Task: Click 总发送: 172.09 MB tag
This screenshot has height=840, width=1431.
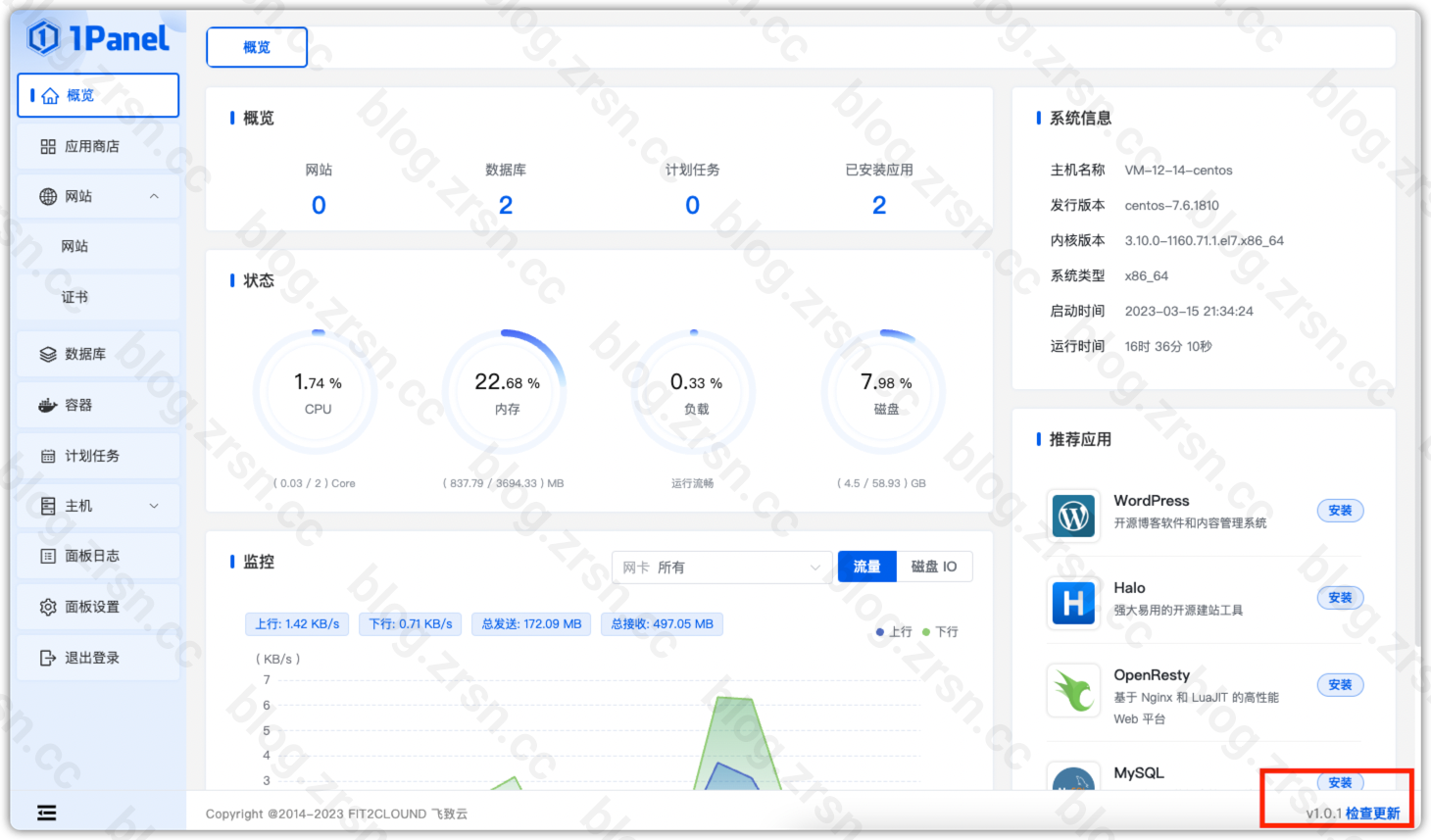Action: (531, 624)
